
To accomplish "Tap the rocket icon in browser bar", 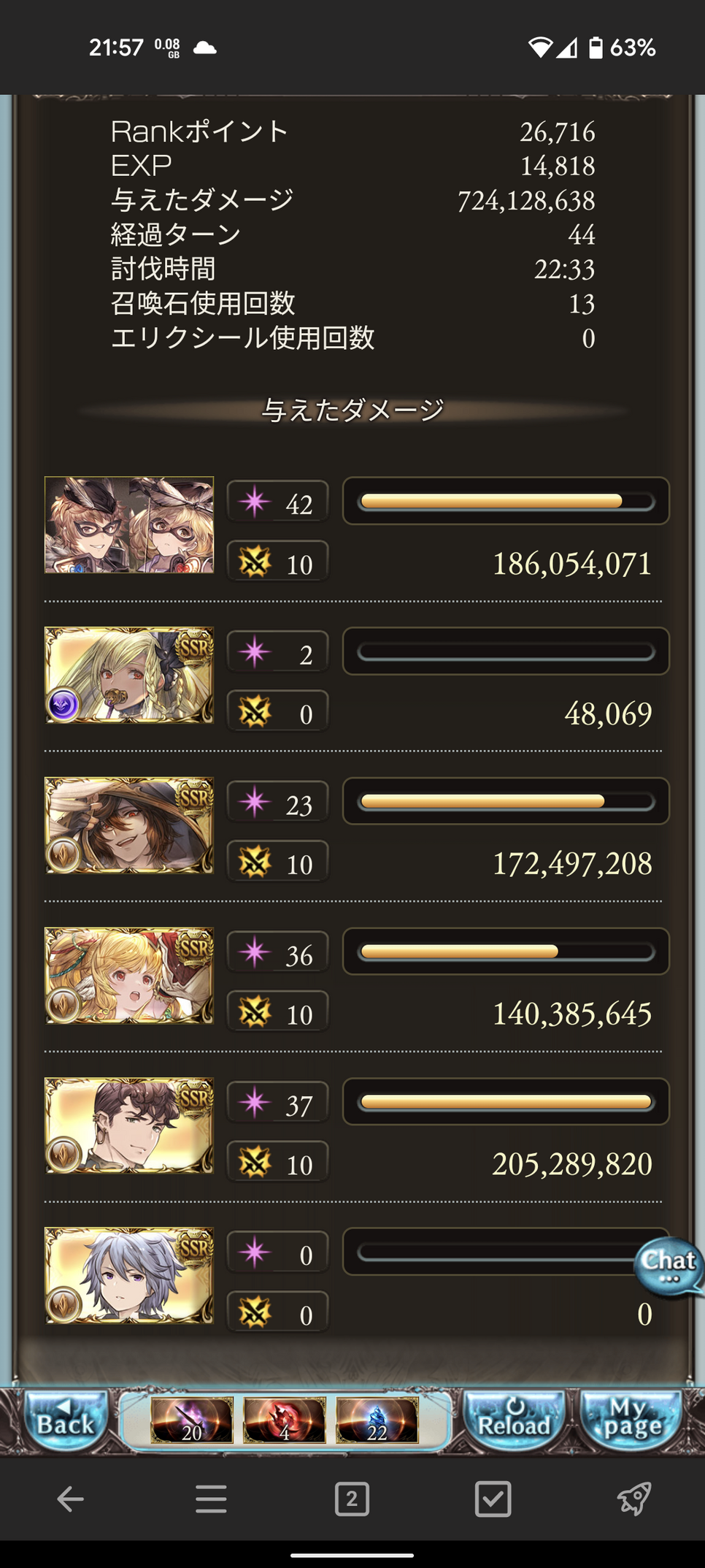I will coord(633,1499).
